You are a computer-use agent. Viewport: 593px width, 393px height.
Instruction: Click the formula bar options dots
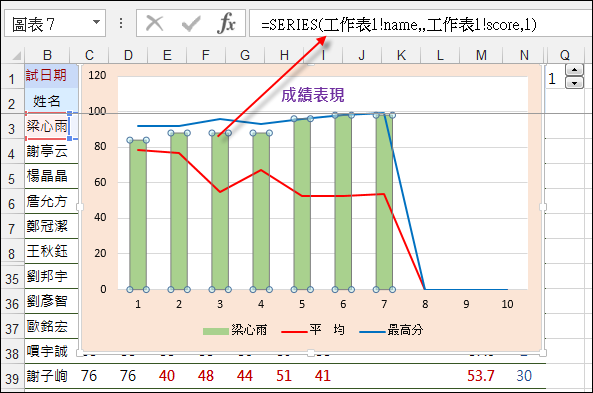(x=121, y=23)
